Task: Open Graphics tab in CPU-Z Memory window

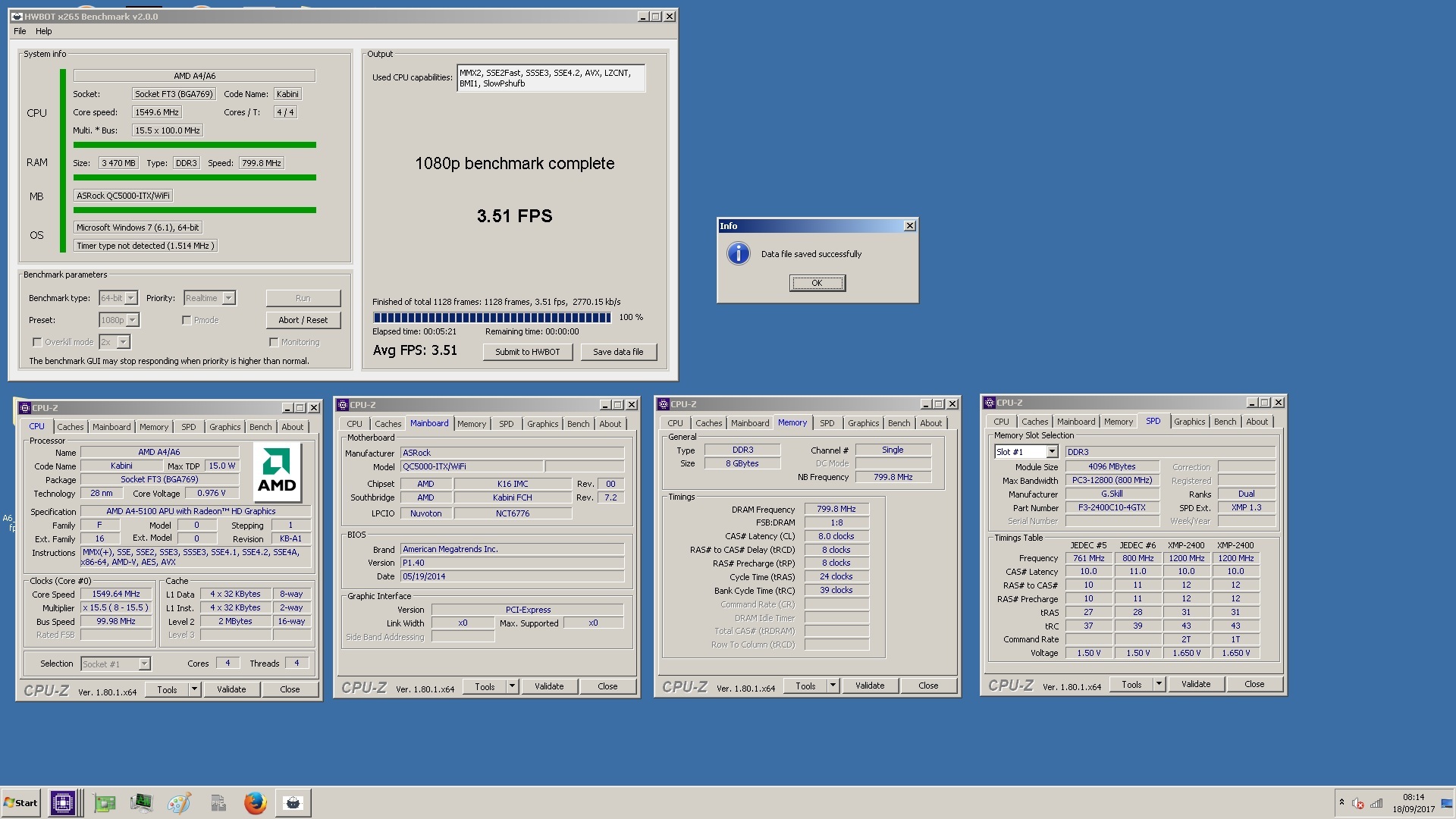Action: coord(864,423)
